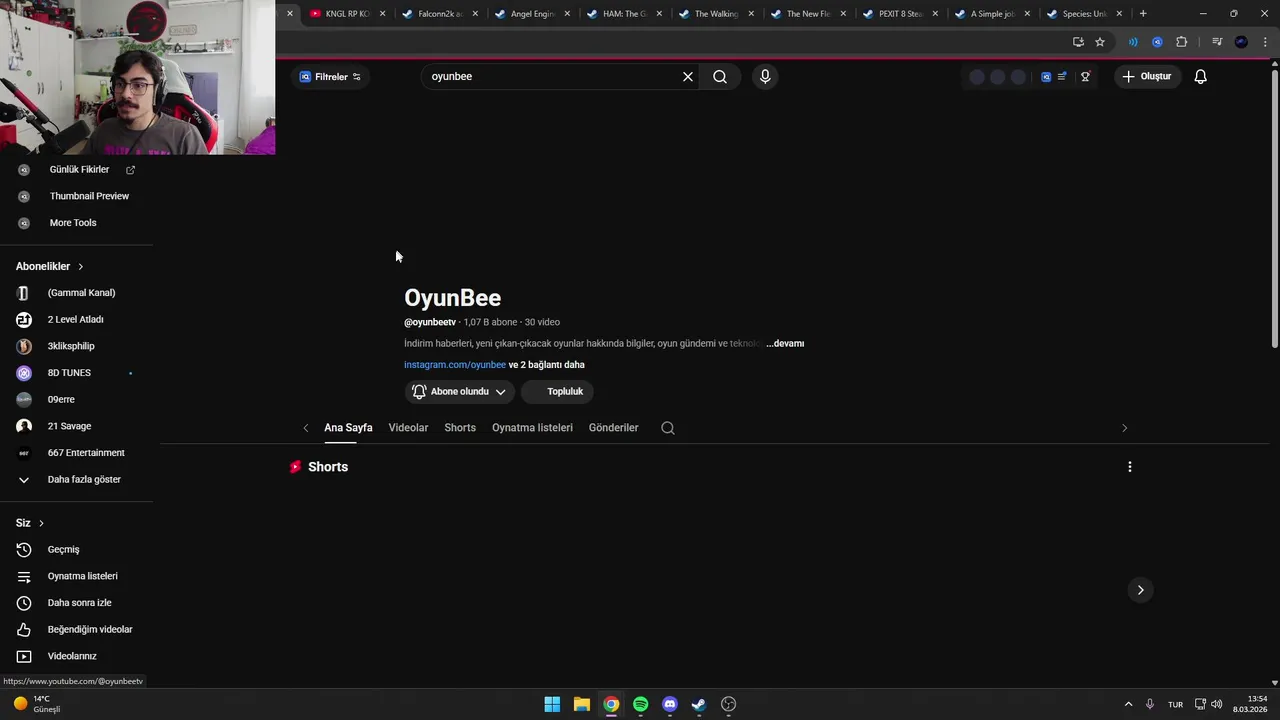Switch to A Simple job tab
This screenshot has height=720, width=1280.
coord(992,14)
